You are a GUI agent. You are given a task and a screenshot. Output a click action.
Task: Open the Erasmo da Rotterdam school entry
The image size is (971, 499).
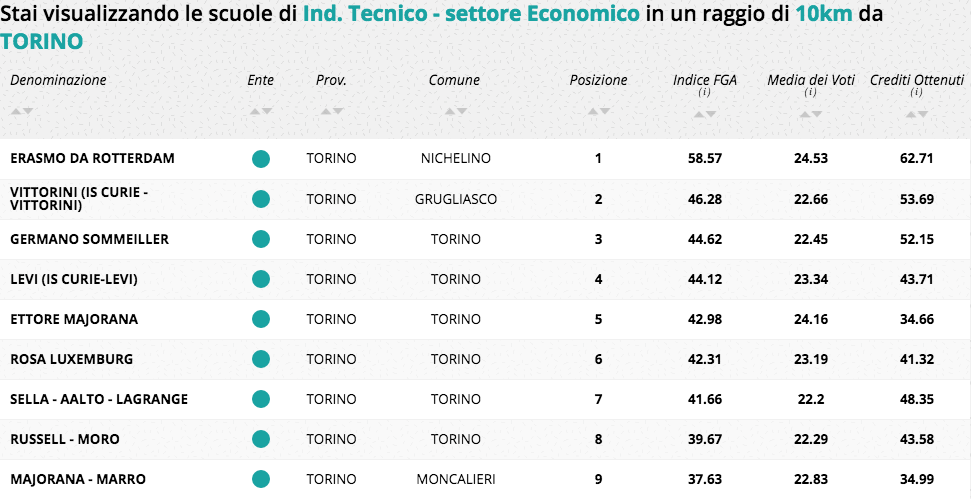pos(92,158)
